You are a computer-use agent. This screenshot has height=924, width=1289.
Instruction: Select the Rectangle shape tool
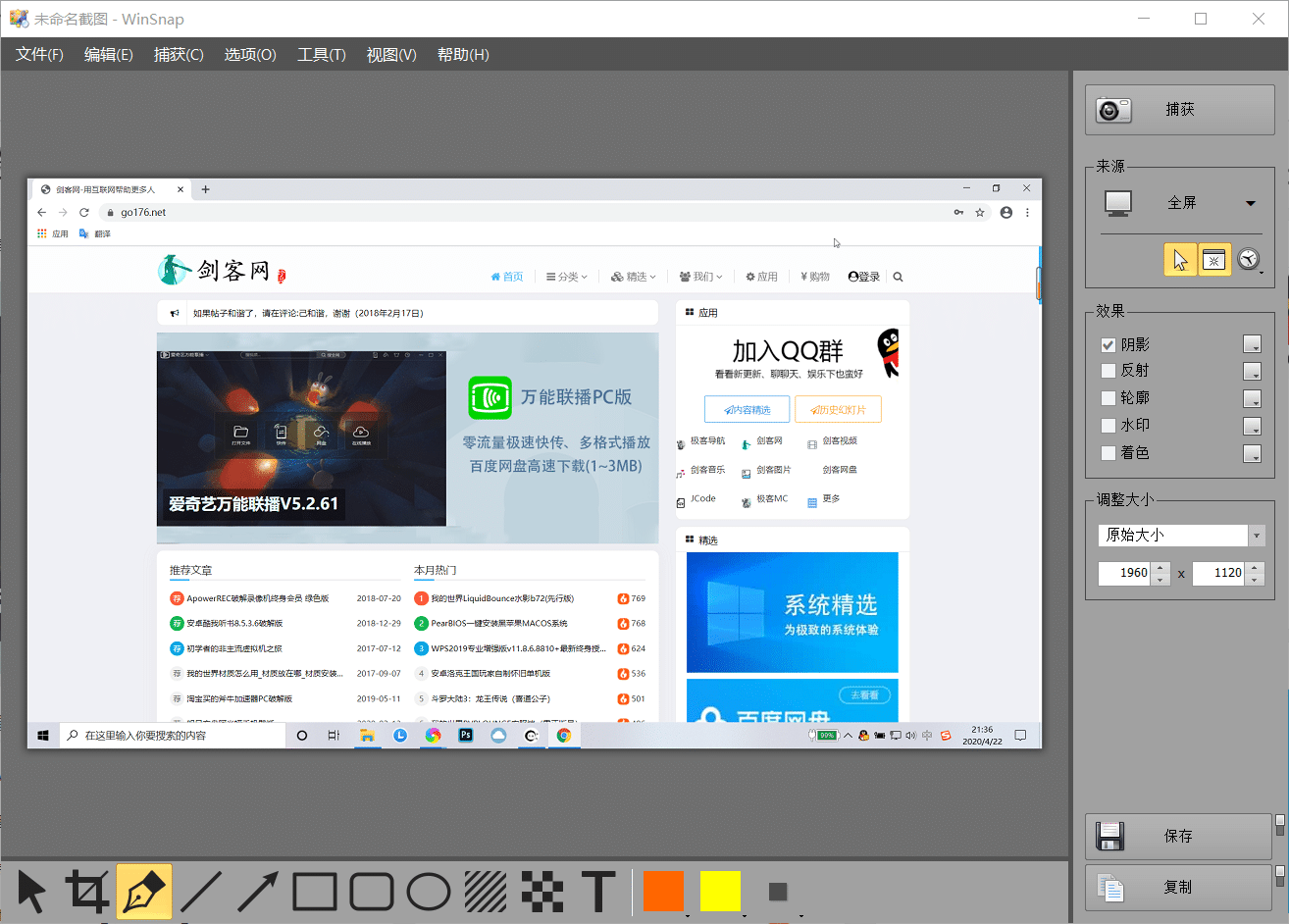click(x=315, y=892)
